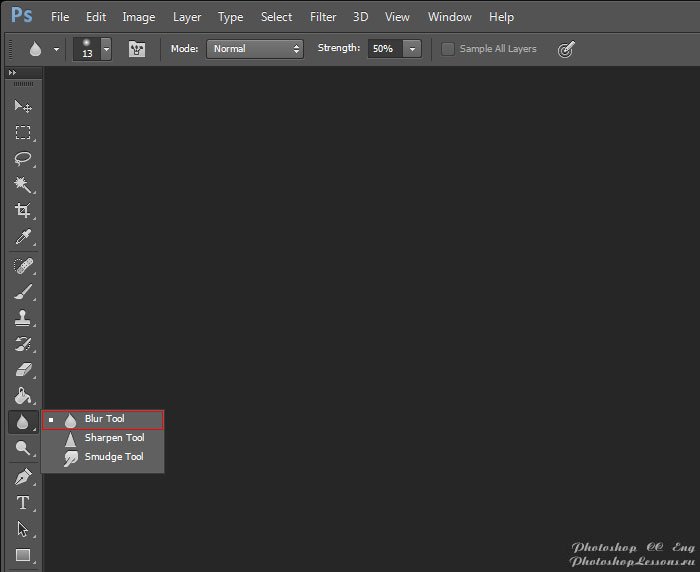
Task: Choose Sharpen Tool from the flyout
Action: [x=114, y=438]
